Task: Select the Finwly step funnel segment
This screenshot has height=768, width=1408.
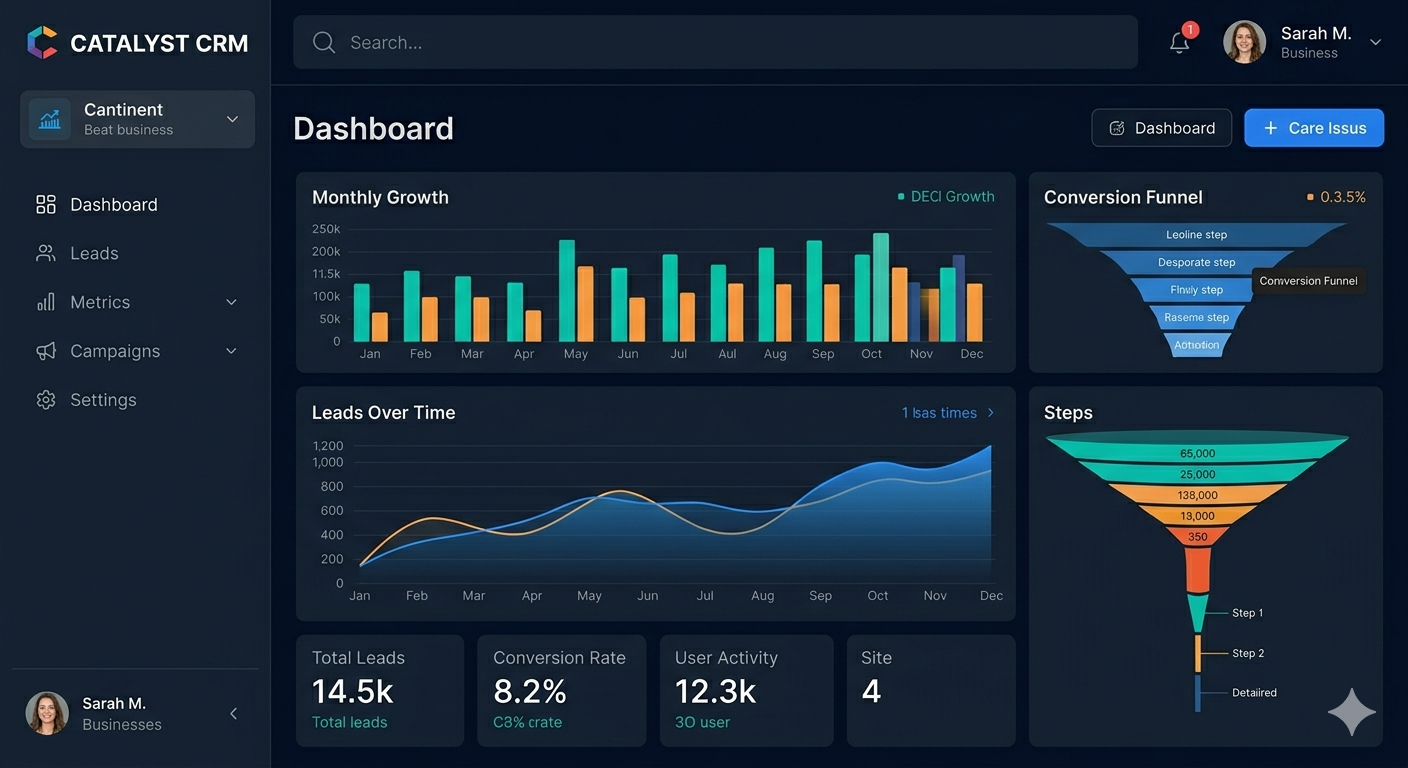Action: point(1196,290)
